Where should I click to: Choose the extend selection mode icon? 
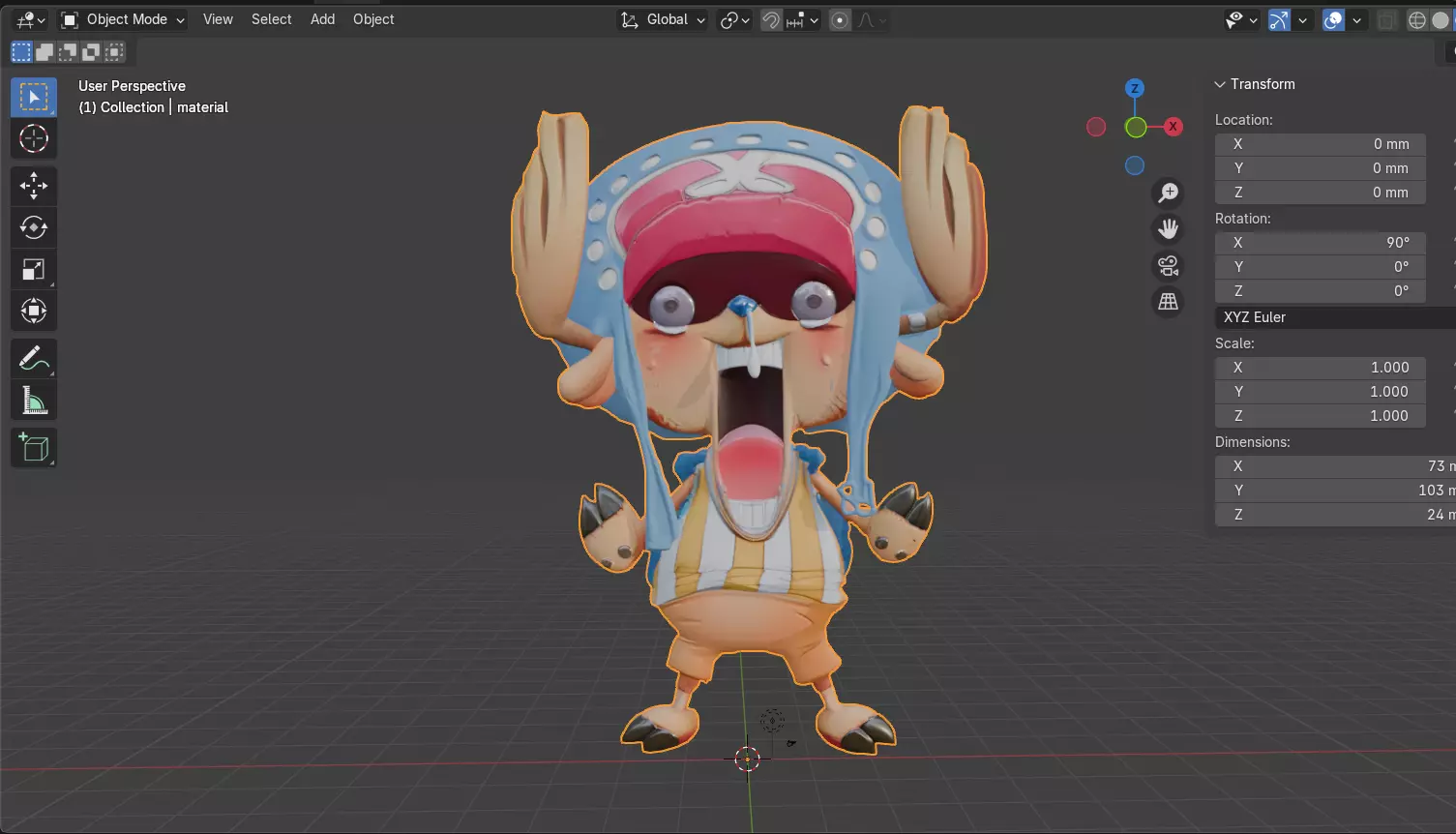click(x=45, y=51)
